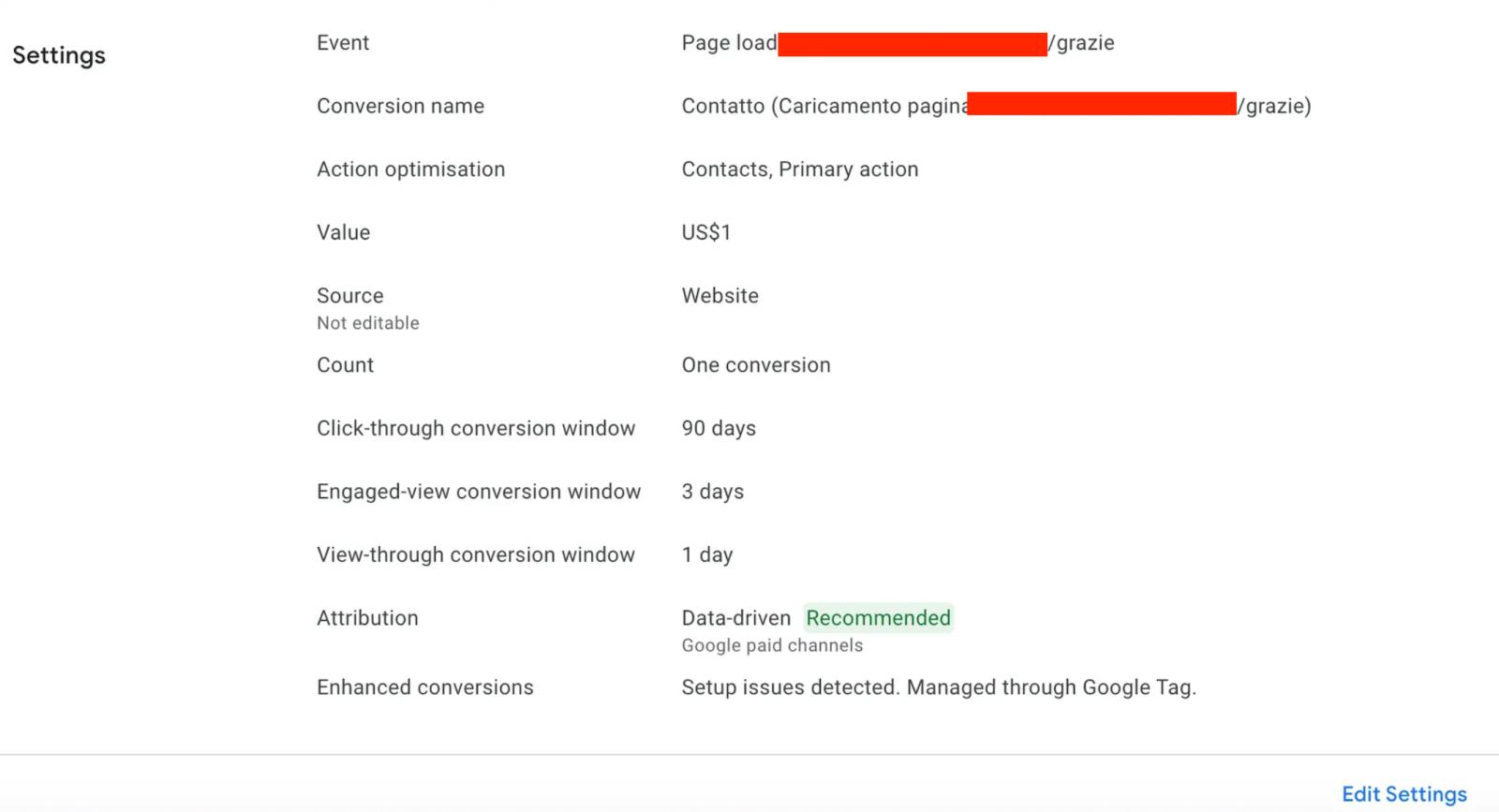The image size is (1499, 812).
Task: Select the 1 day view-through value
Action: tap(706, 554)
